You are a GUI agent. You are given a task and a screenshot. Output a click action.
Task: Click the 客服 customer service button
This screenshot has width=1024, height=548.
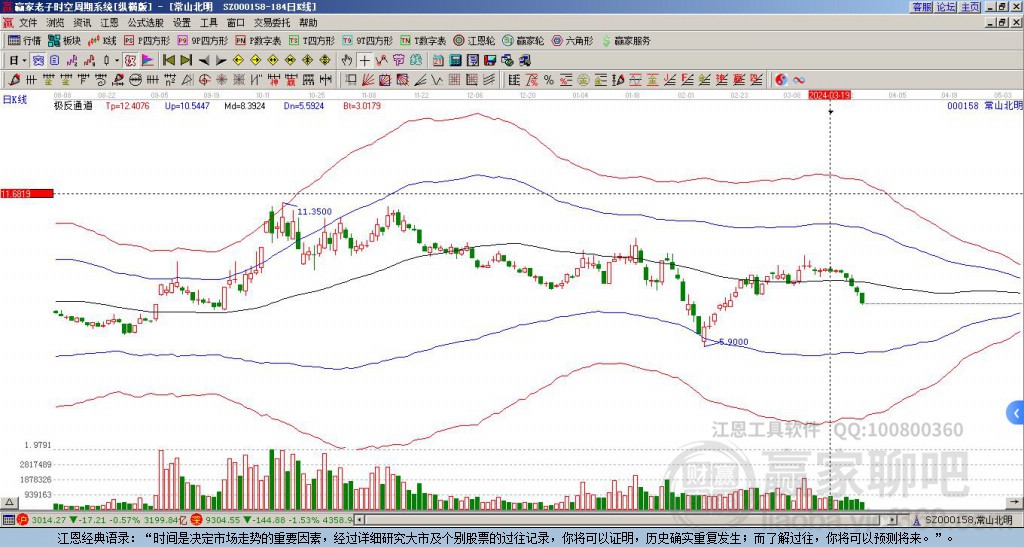click(x=921, y=7)
